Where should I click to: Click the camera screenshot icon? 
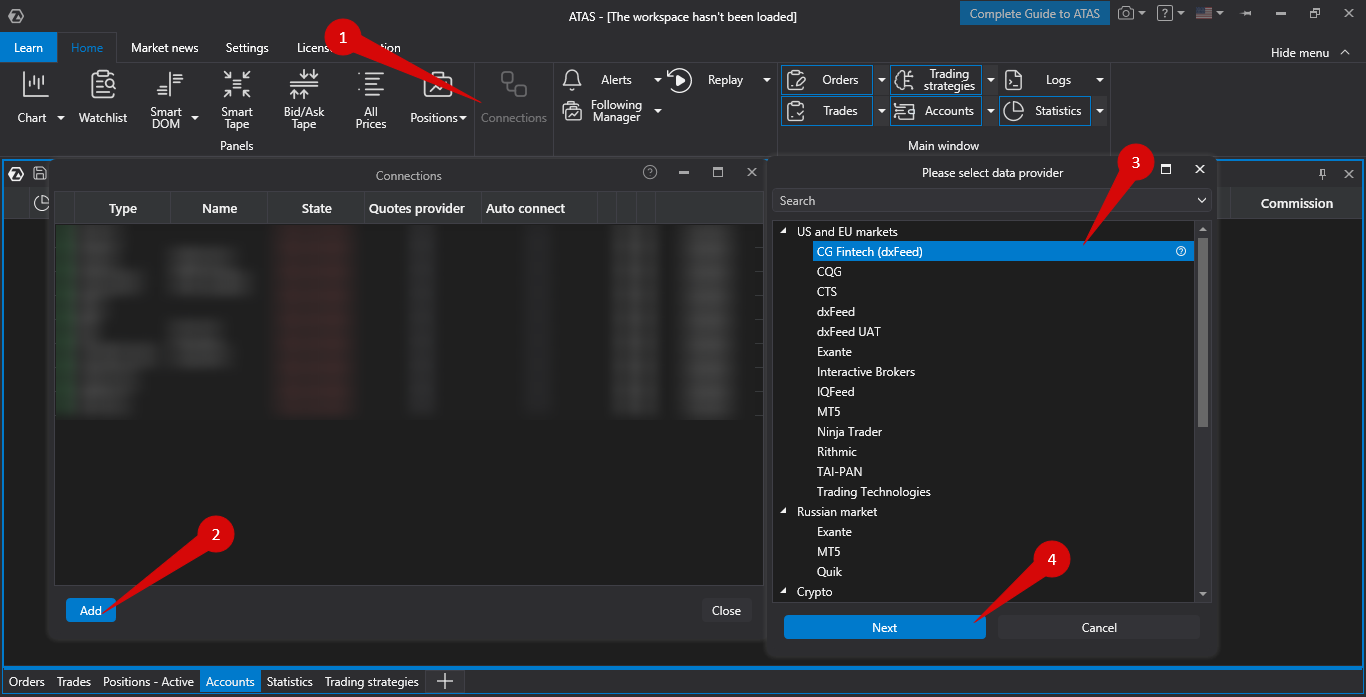click(1126, 13)
